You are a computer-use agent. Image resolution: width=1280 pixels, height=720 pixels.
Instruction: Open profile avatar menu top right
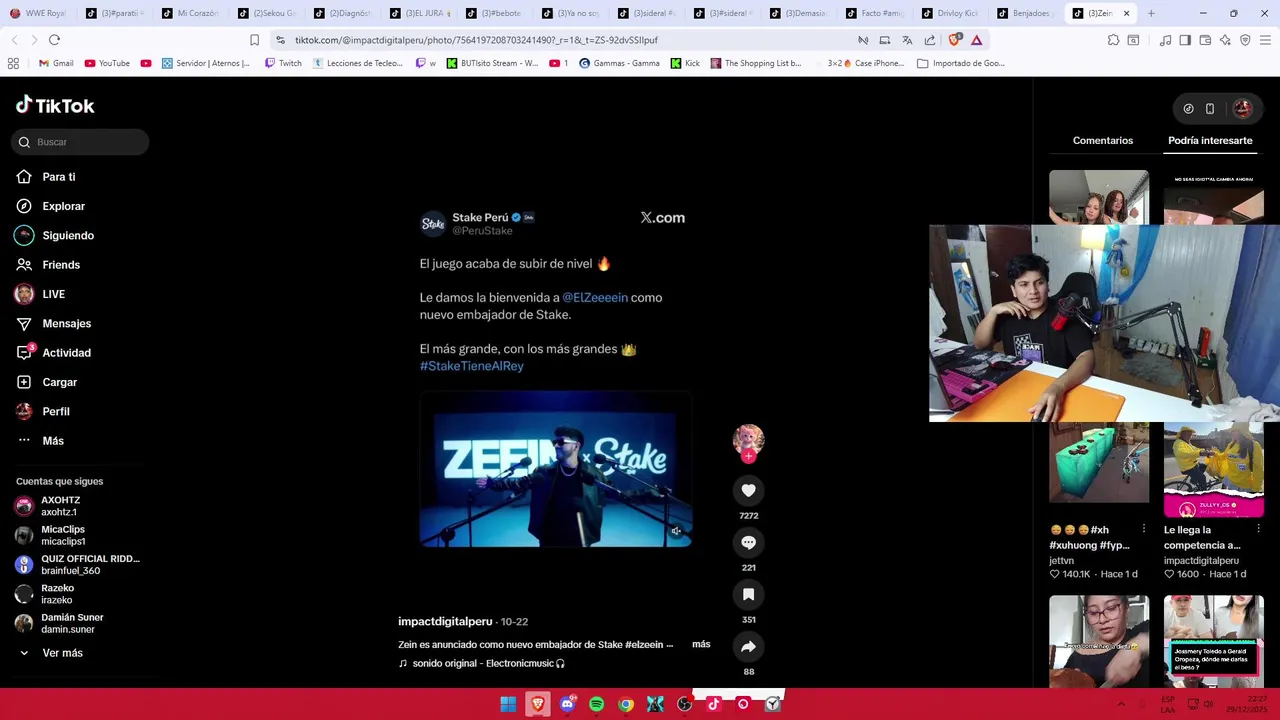click(x=1242, y=109)
